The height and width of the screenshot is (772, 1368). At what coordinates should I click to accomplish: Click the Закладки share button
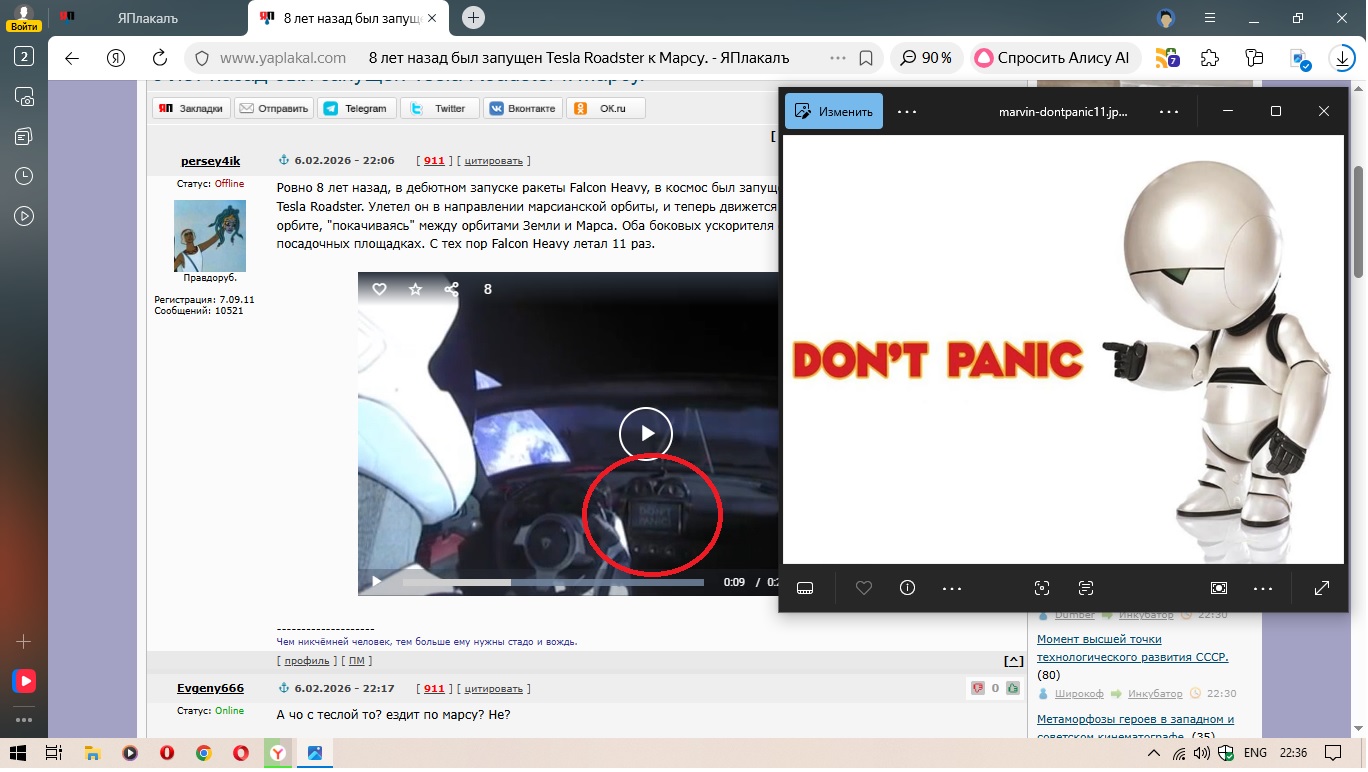point(191,108)
